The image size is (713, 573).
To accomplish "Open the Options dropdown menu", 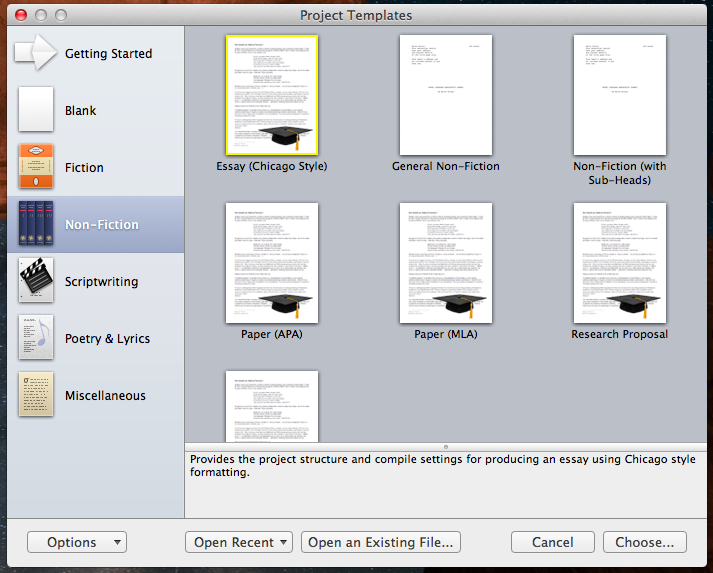I will [x=76, y=542].
